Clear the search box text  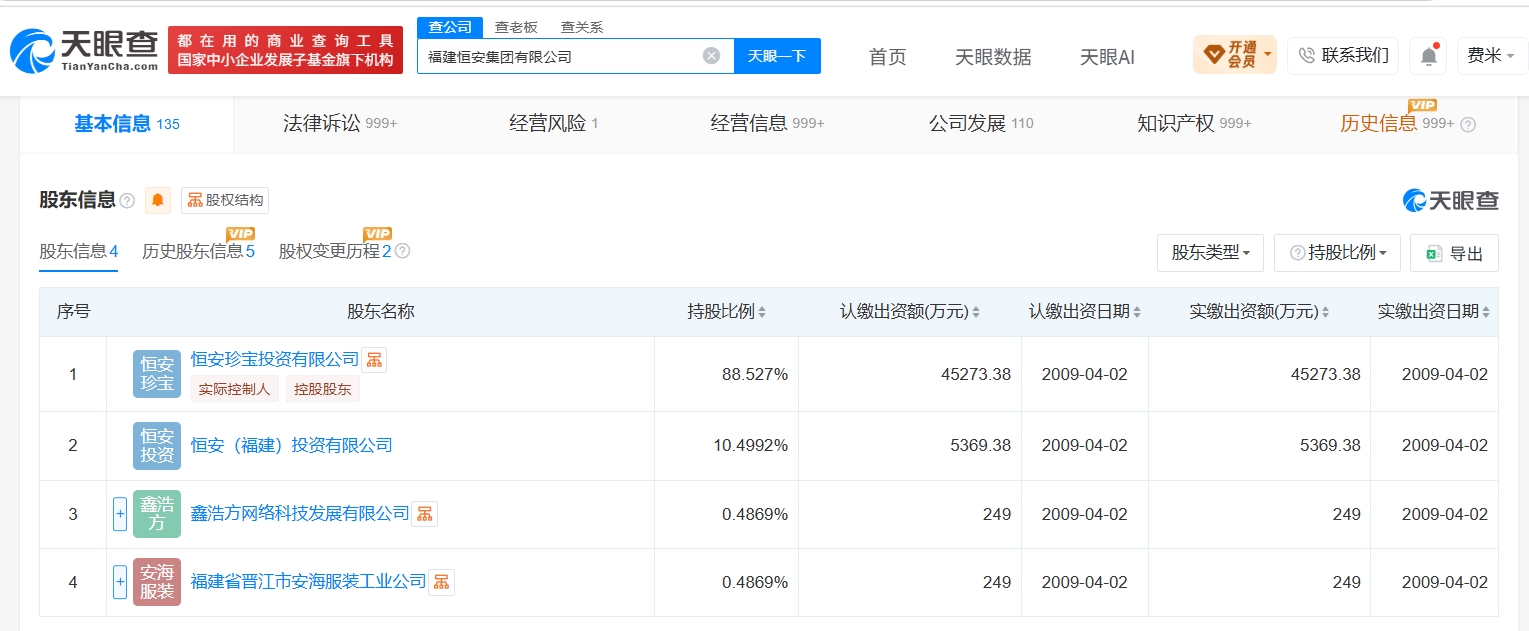(x=711, y=56)
